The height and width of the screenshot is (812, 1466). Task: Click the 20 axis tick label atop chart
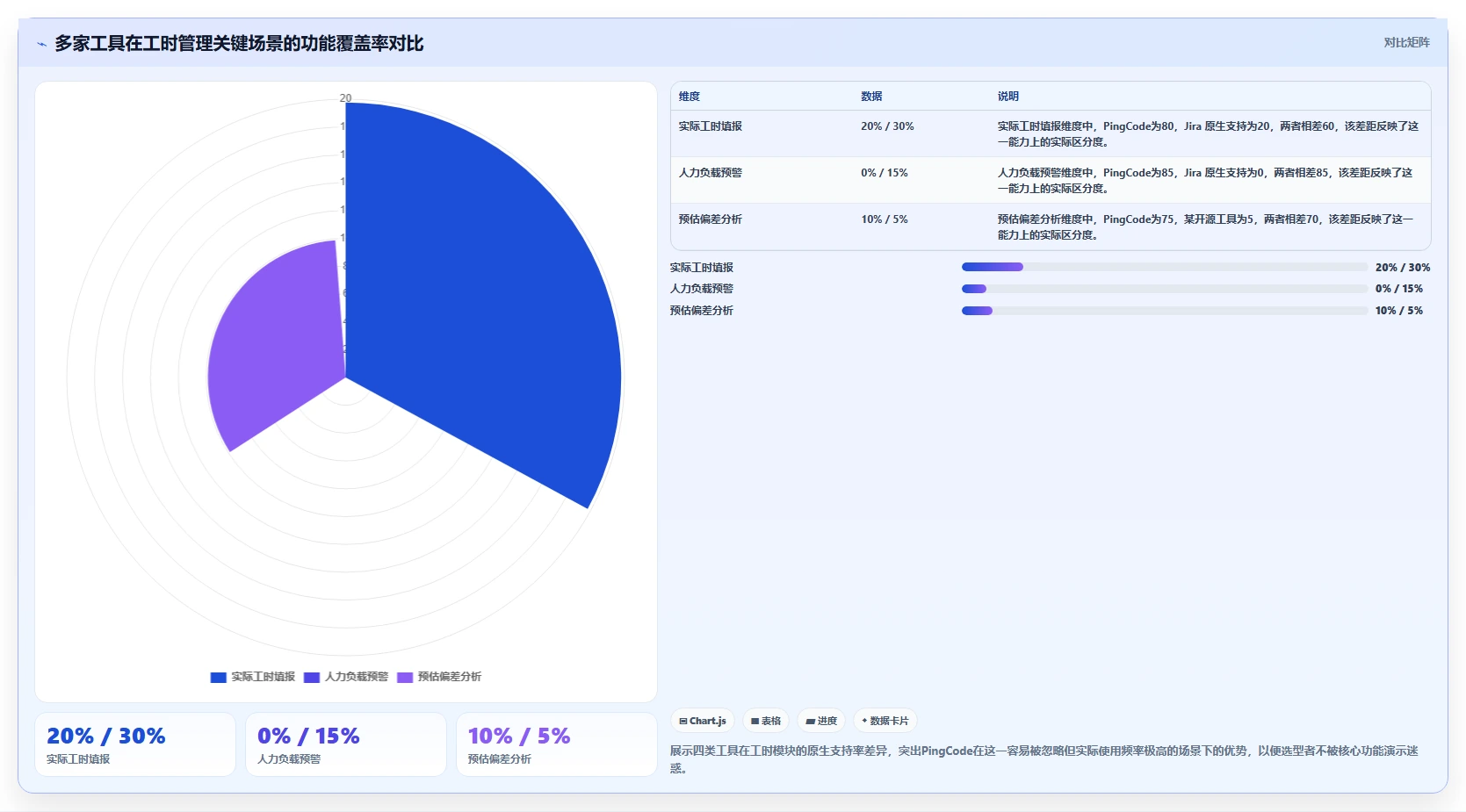click(345, 98)
